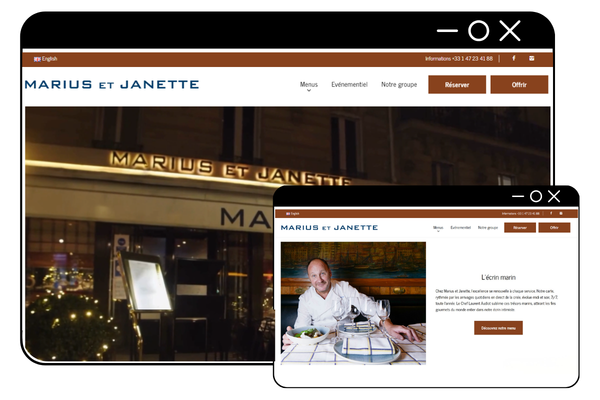Viewport: 600px width, 400px height.
Task: Switch language to English in large window
Action: [x=49, y=59]
